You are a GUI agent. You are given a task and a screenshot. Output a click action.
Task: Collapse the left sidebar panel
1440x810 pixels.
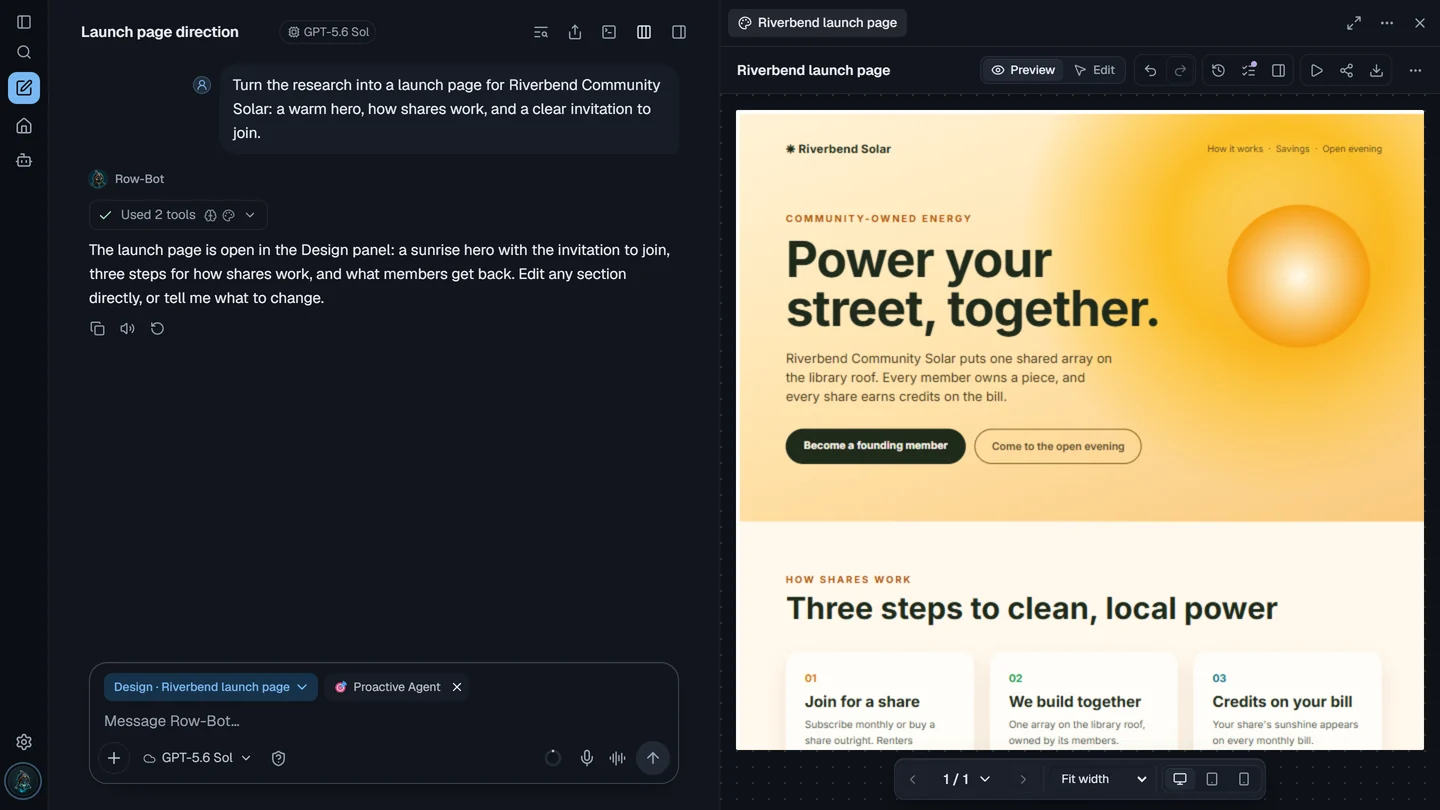click(24, 22)
